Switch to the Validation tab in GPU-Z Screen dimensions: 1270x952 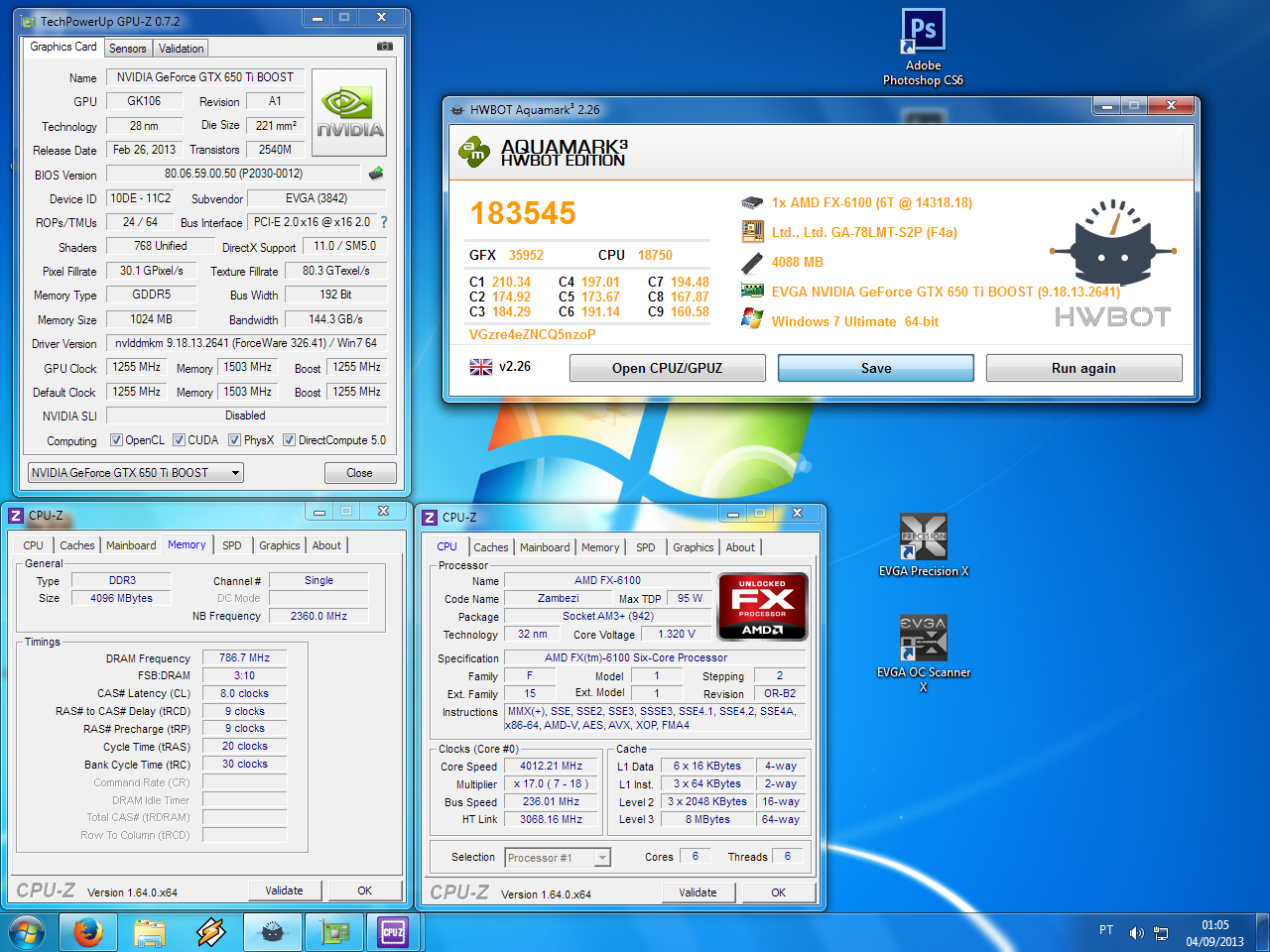coord(181,49)
